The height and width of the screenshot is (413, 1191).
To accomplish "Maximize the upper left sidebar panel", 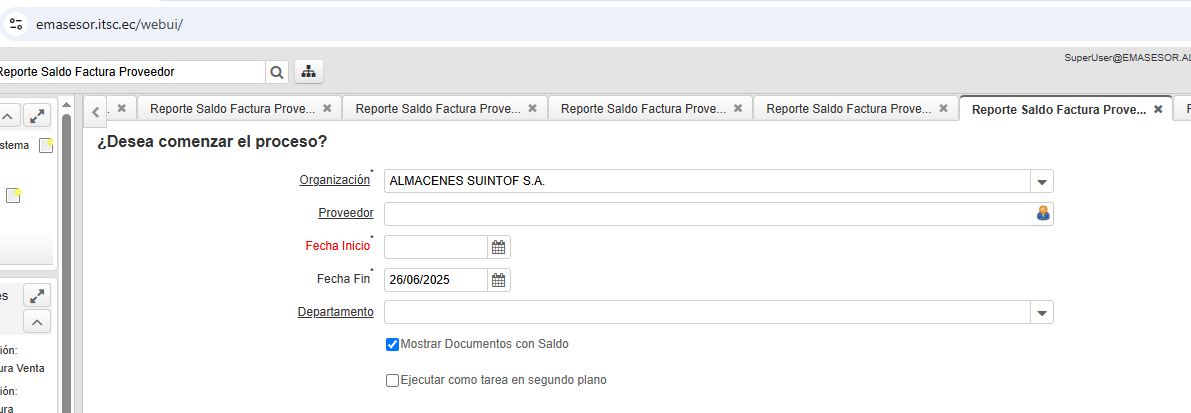I will (37, 116).
